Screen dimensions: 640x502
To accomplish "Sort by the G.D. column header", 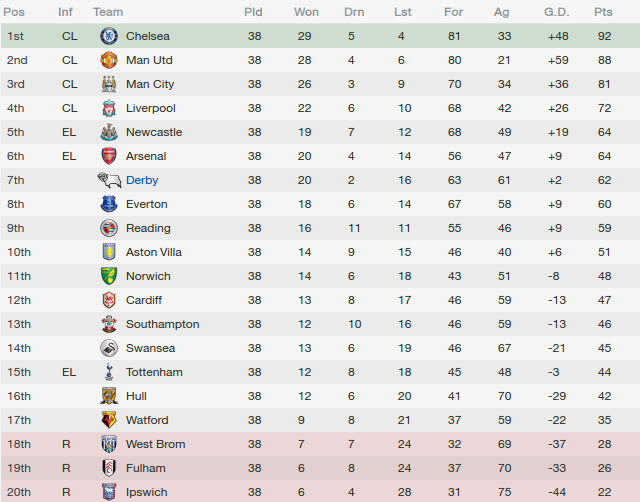I will click(x=557, y=12).
